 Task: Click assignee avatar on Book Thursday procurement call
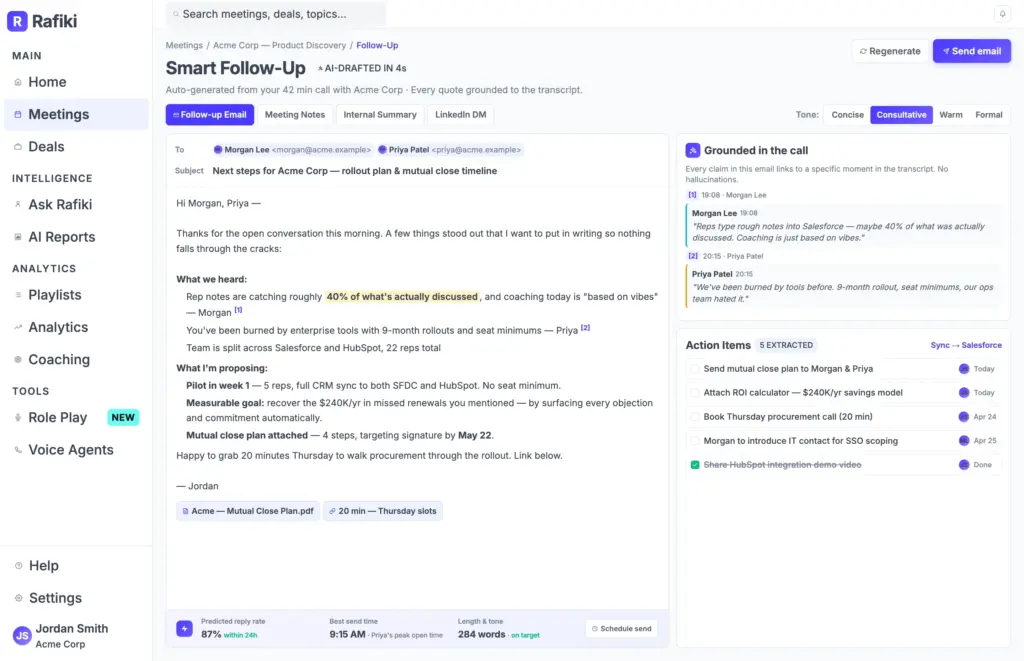click(963, 417)
